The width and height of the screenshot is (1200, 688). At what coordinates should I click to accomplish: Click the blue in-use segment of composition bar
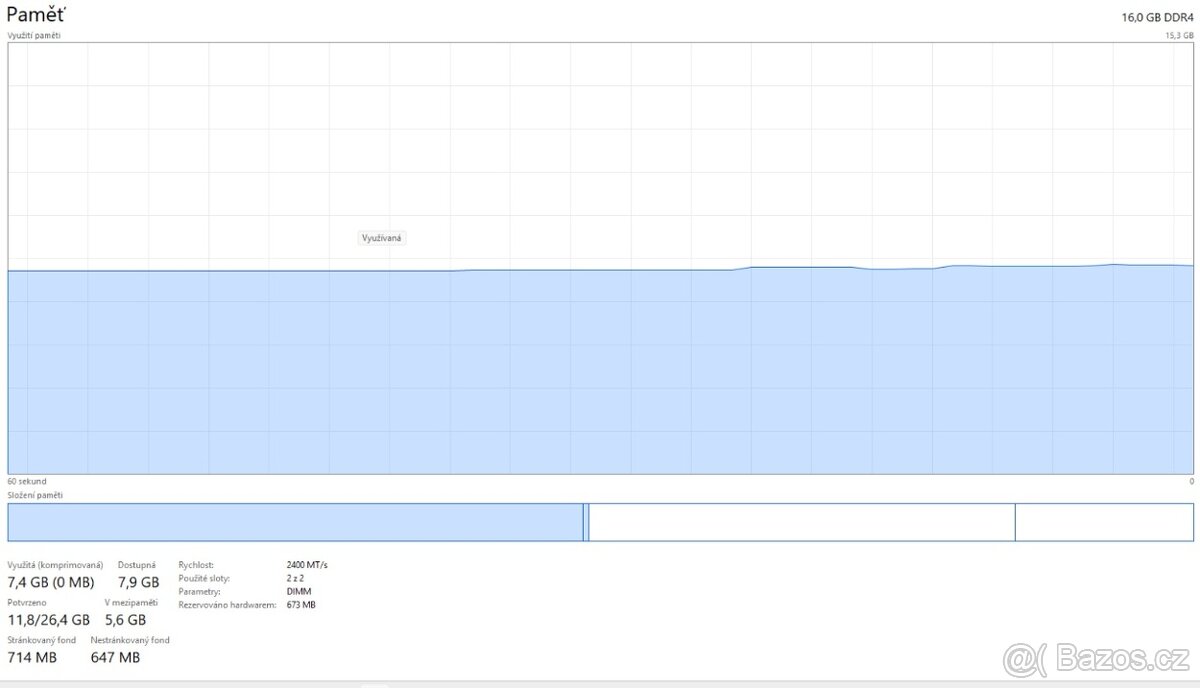[x=295, y=522]
